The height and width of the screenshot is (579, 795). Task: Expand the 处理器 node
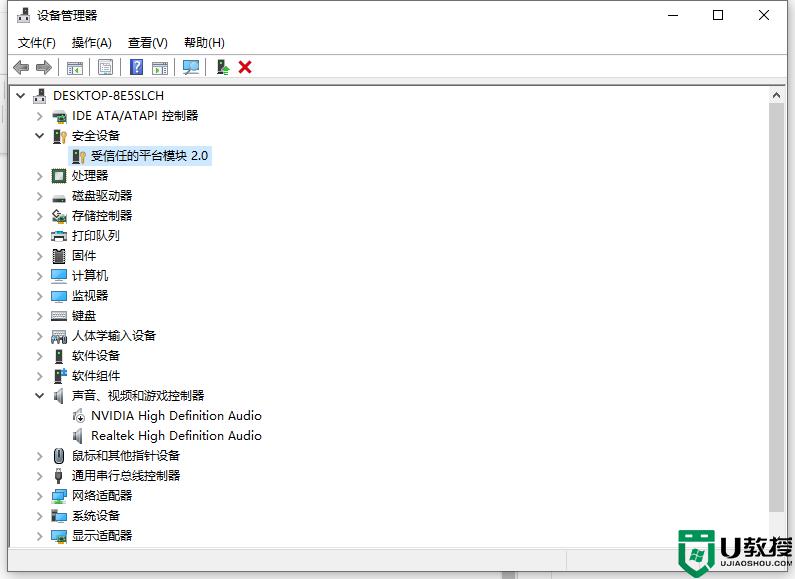click(40, 176)
